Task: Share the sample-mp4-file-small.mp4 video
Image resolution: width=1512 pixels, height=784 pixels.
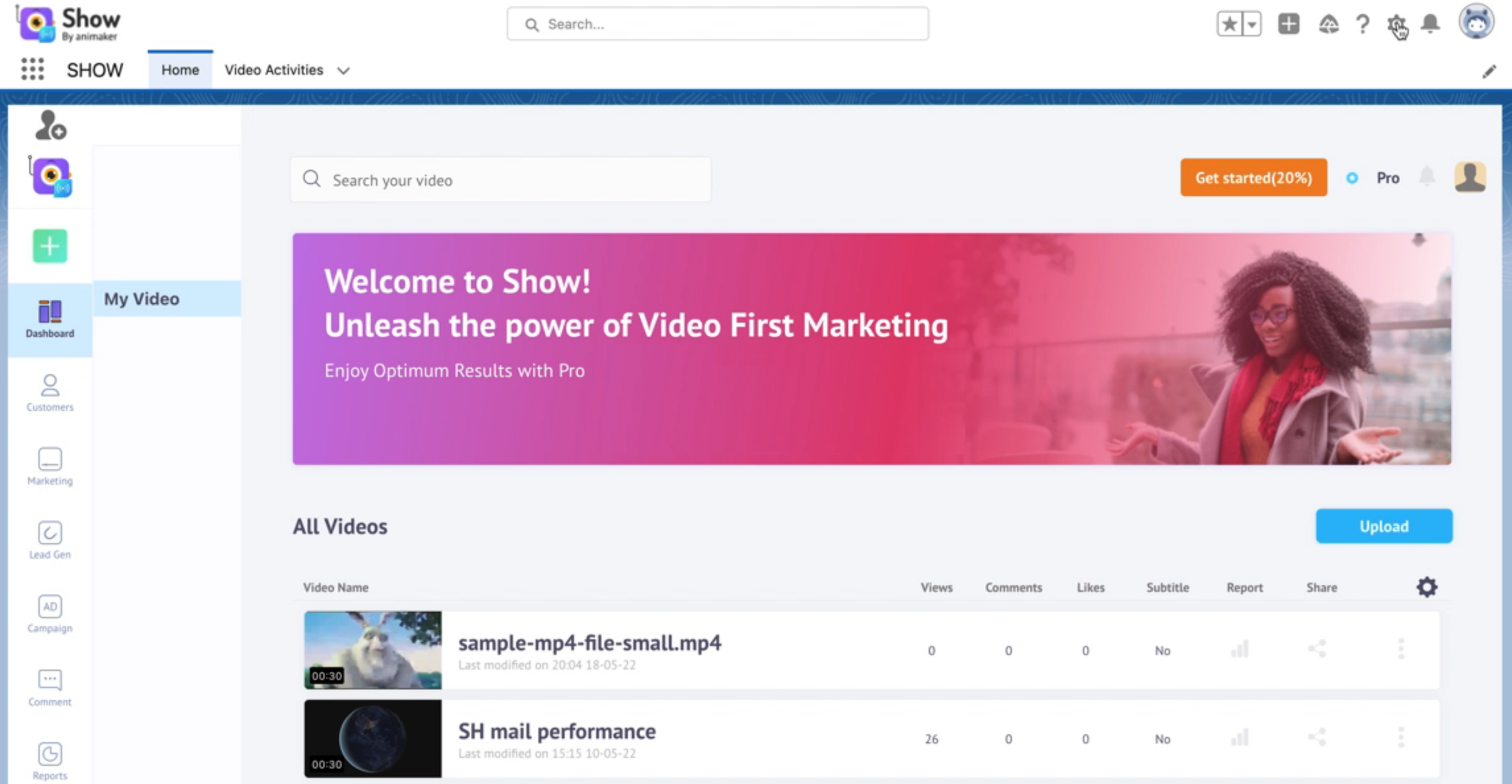Action: tap(1317, 649)
